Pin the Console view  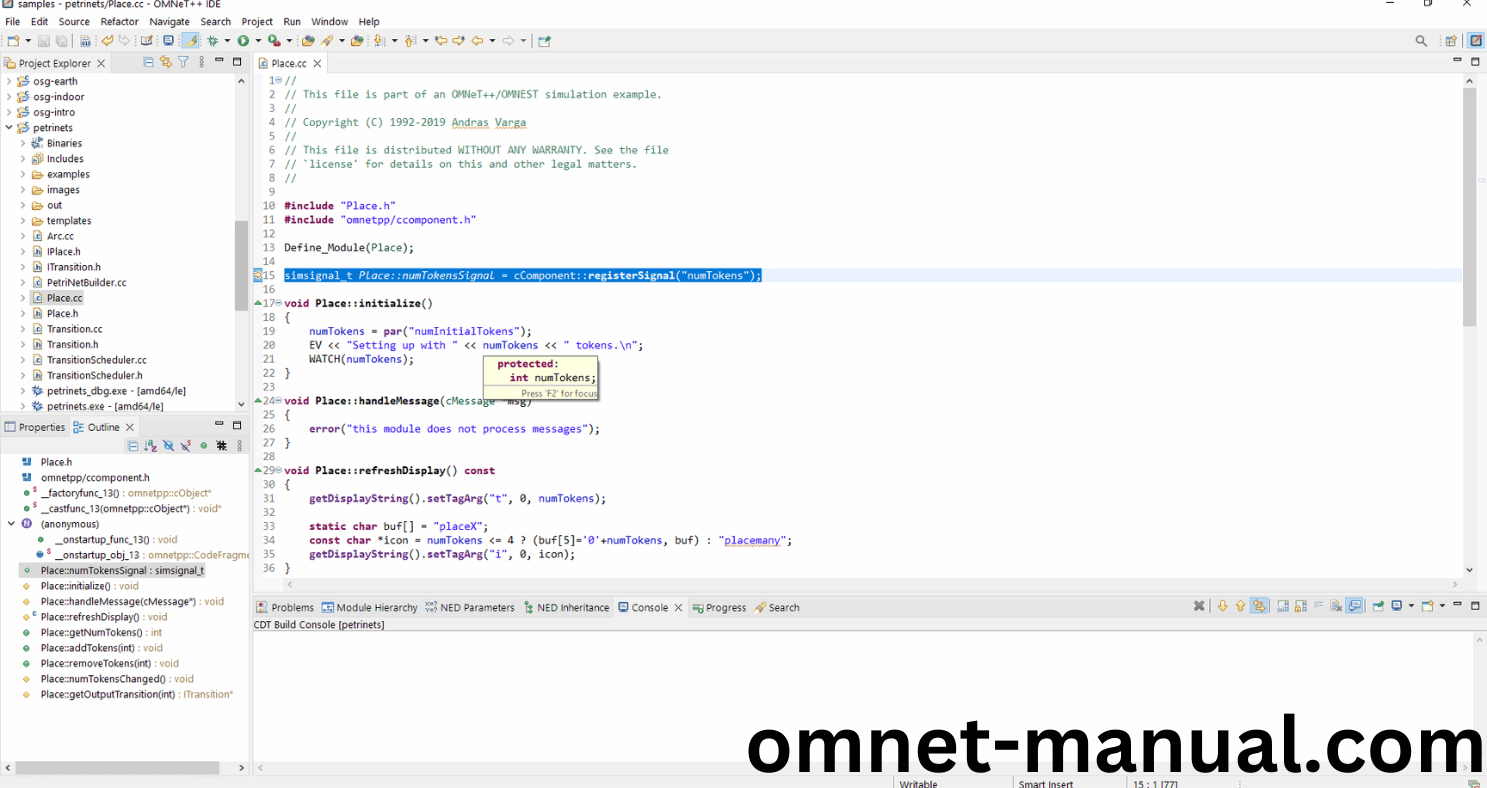[1378, 606]
